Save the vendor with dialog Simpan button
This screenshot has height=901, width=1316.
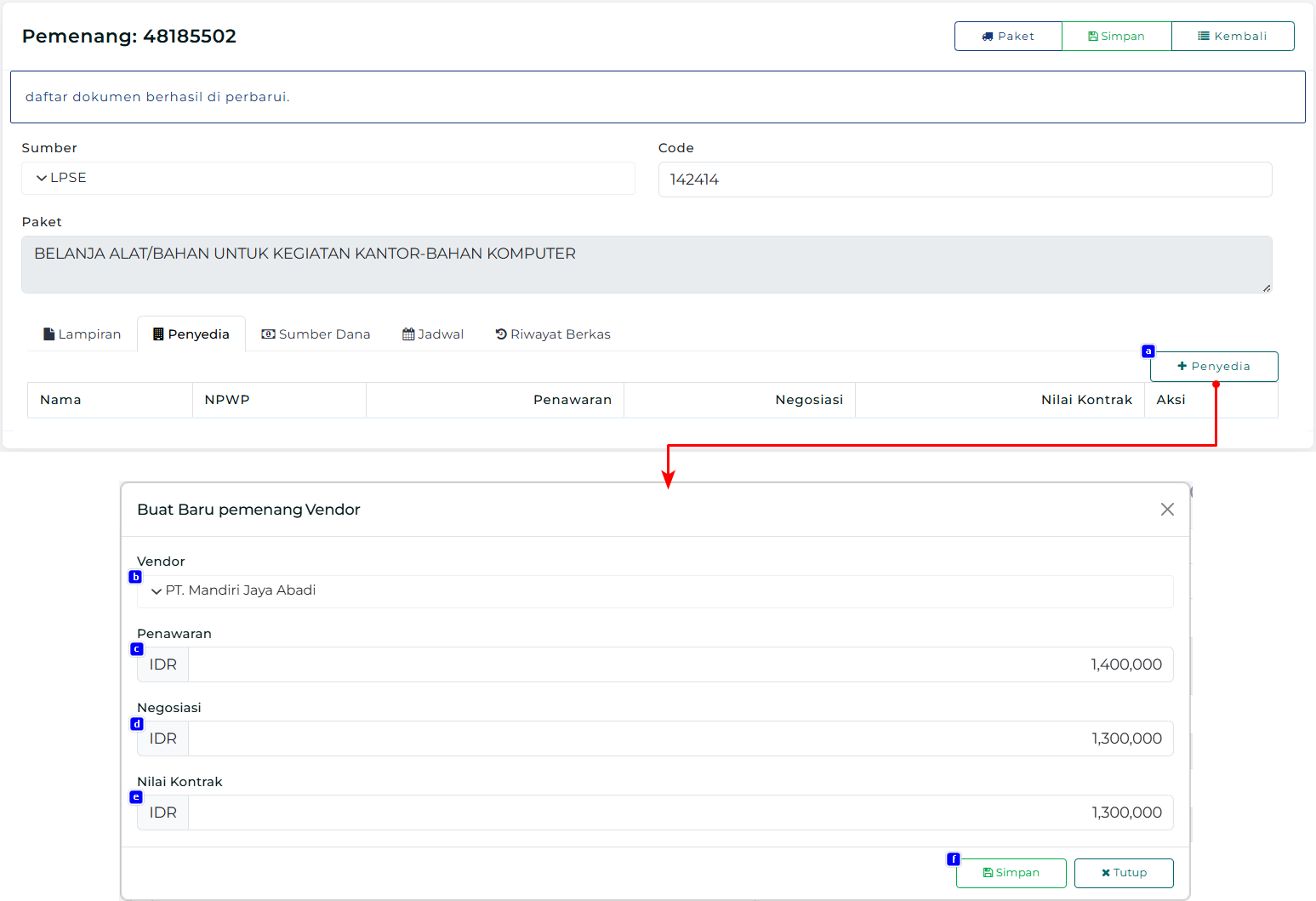point(1011,873)
